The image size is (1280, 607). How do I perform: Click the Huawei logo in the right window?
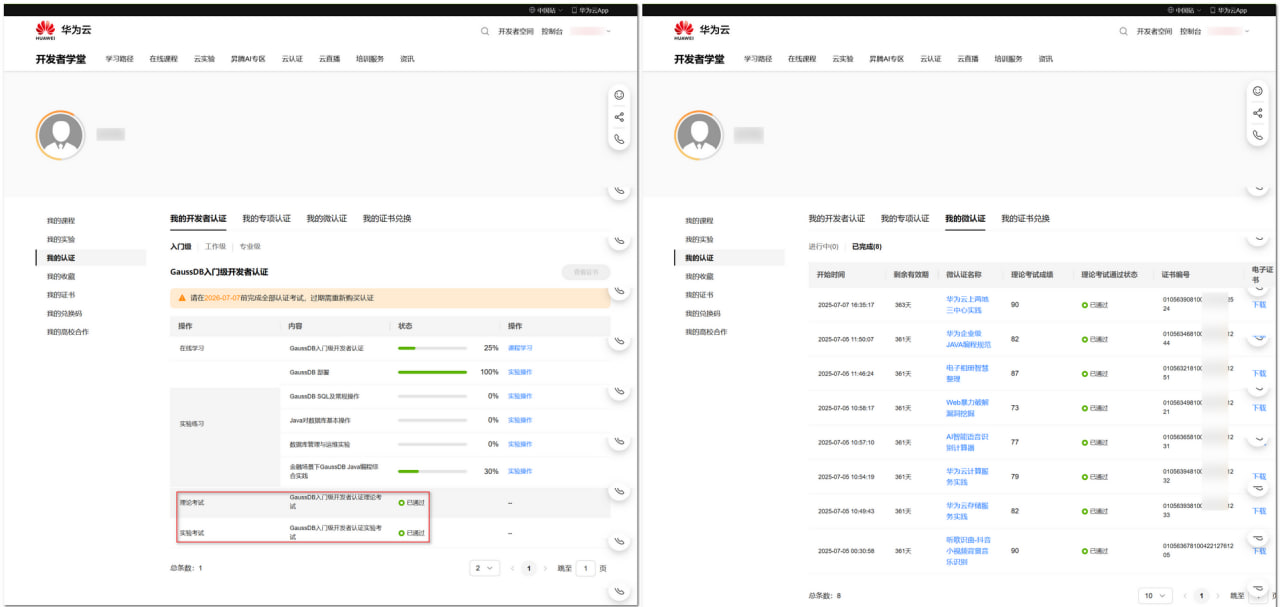pyautogui.click(x=684, y=30)
